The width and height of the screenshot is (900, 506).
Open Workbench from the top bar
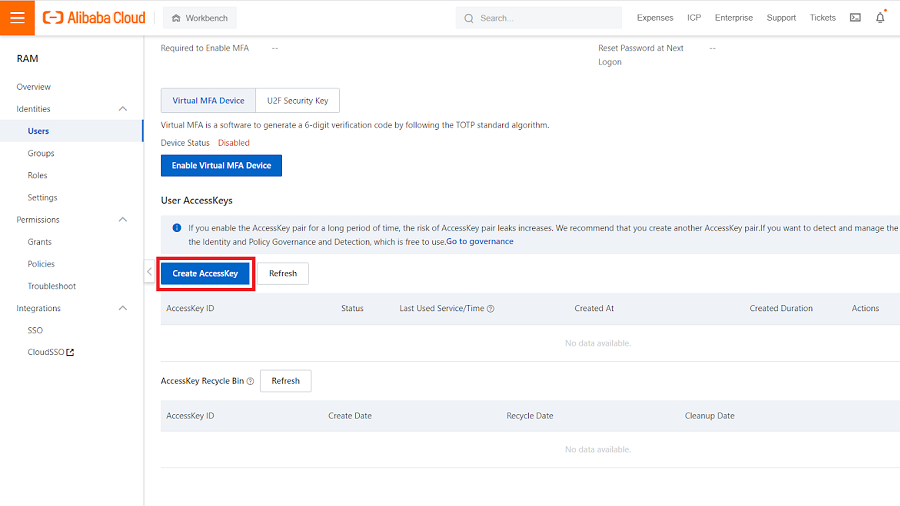tap(199, 18)
